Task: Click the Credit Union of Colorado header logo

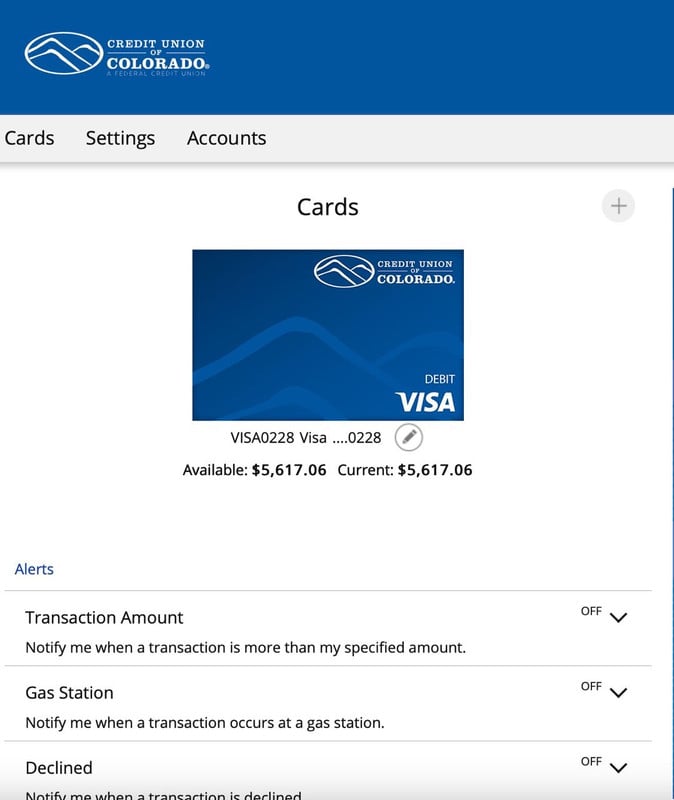Action: [x=117, y=54]
